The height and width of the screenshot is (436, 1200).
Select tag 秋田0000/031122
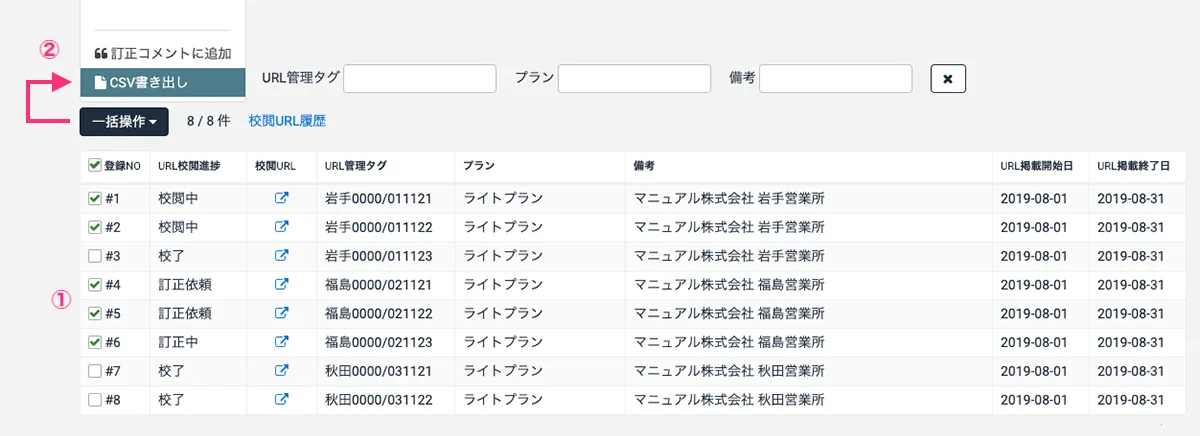[x=379, y=400]
